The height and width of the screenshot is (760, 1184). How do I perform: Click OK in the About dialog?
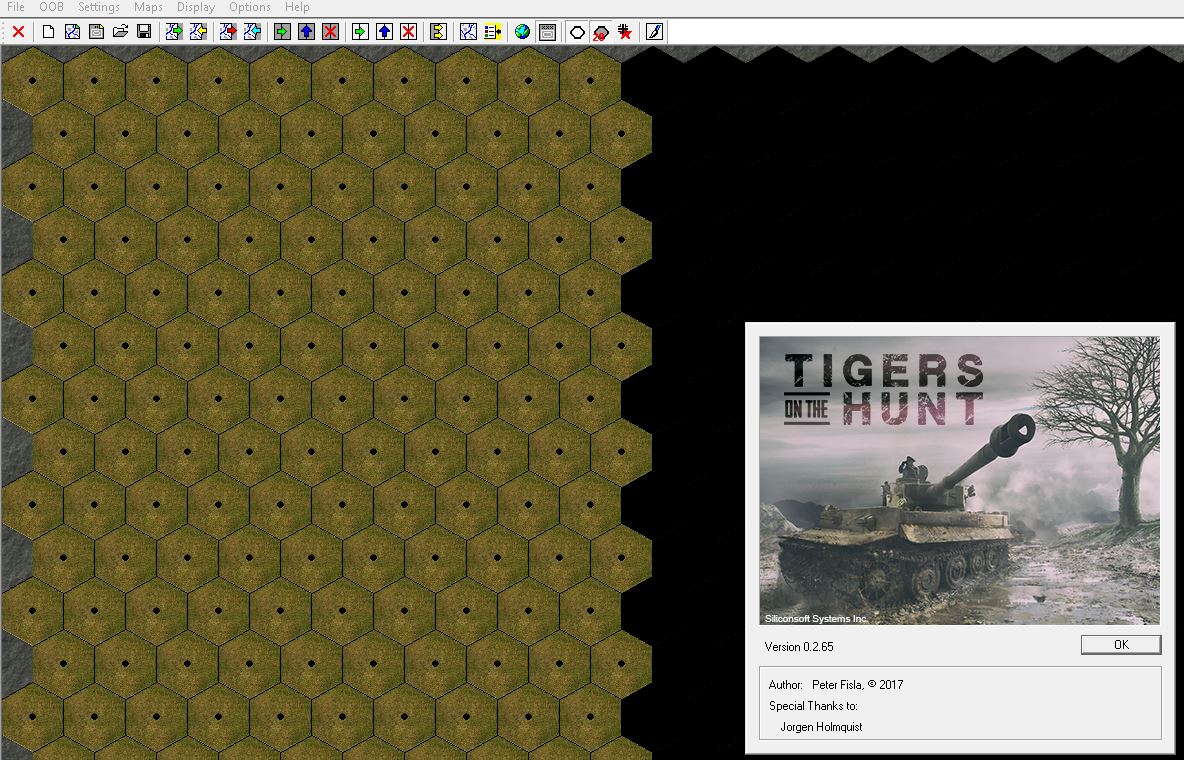[1121, 644]
